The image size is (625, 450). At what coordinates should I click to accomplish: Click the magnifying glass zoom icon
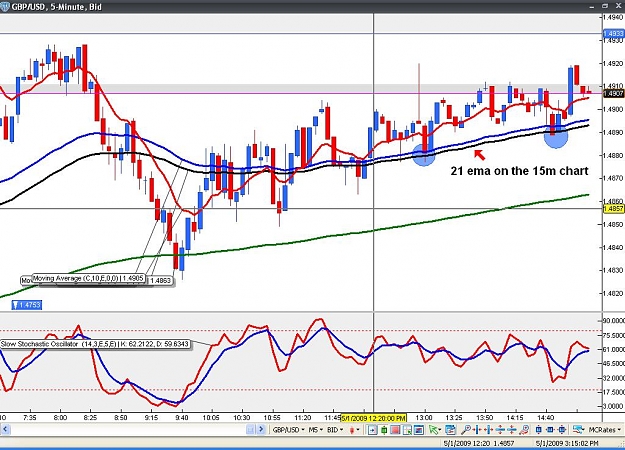coord(466,430)
